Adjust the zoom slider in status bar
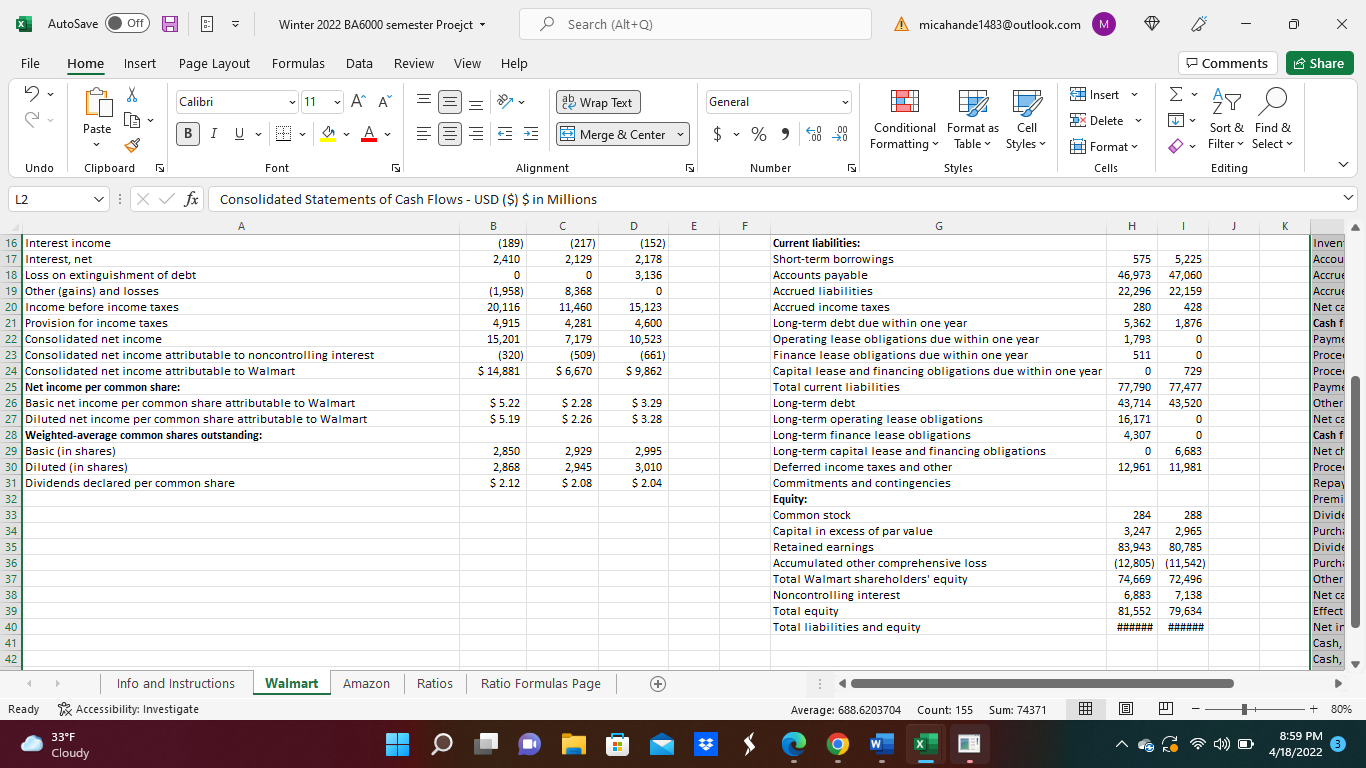Image resolution: width=1366 pixels, height=768 pixels. tap(1244, 709)
